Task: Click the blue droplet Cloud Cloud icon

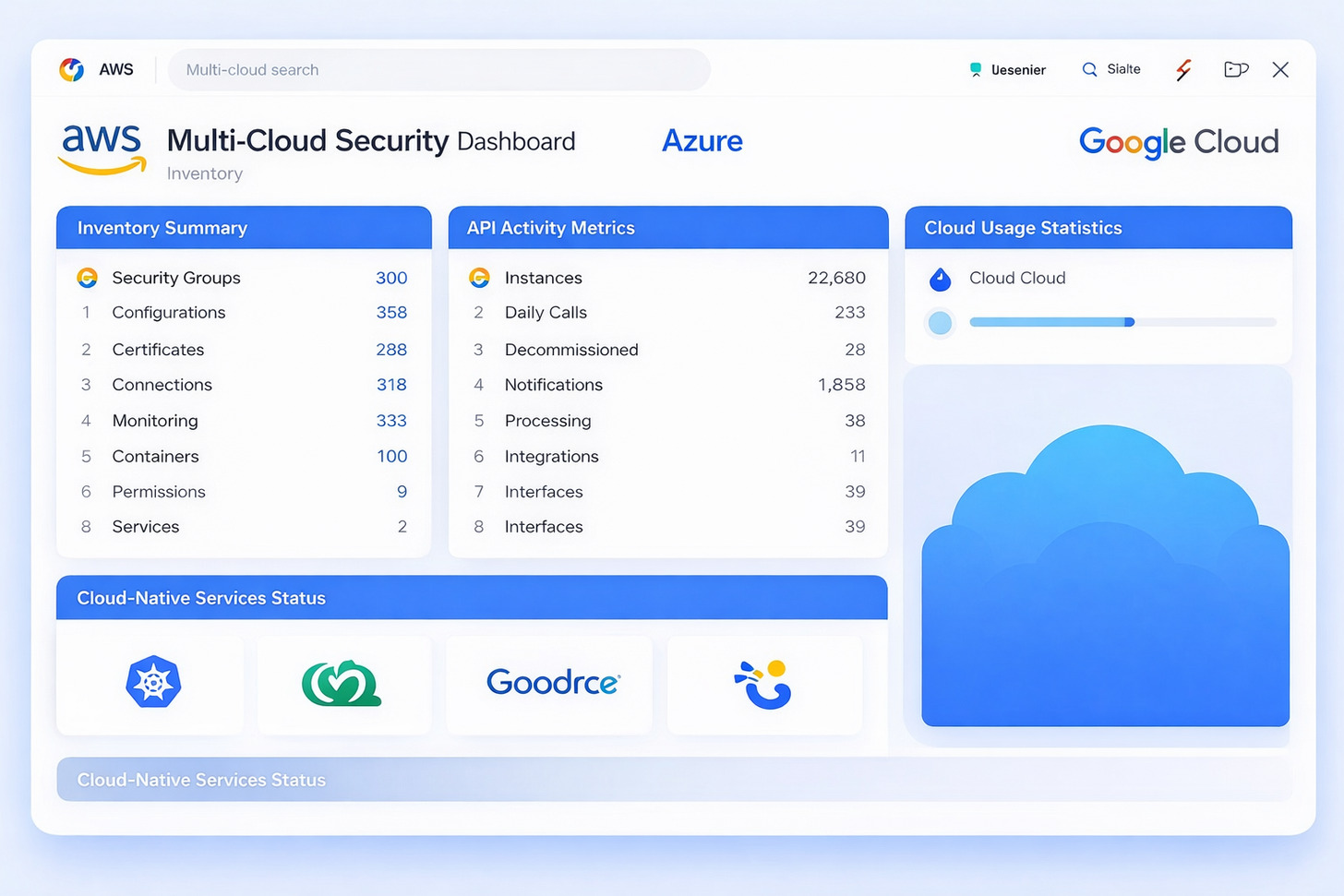Action: 940,279
